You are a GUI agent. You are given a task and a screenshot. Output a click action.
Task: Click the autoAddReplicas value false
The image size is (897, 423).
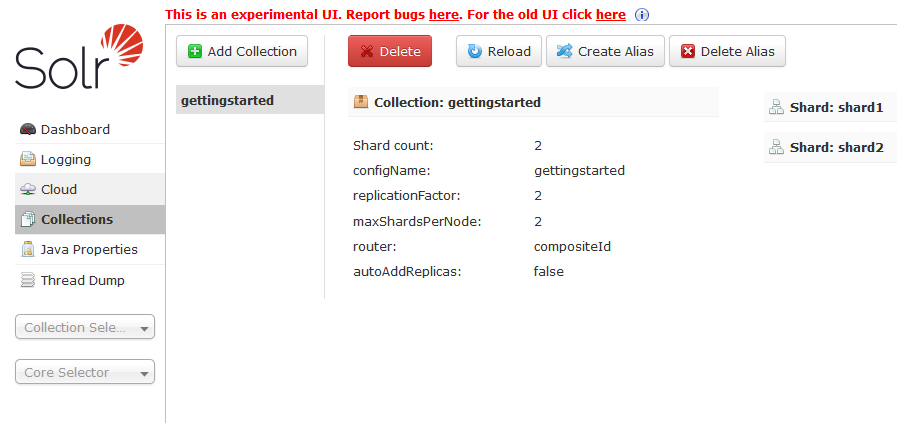click(x=549, y=271)
